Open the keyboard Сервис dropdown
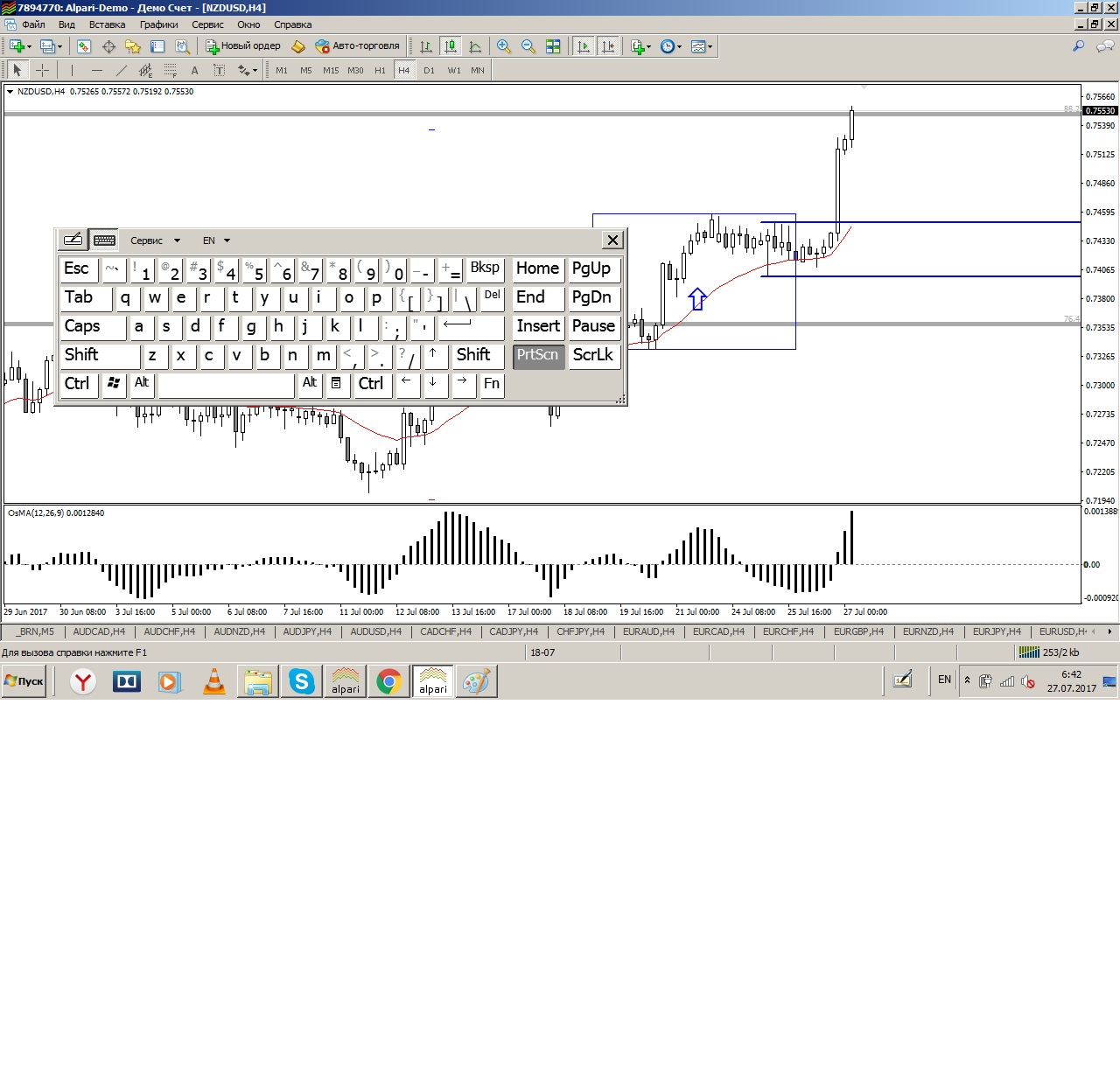This screenshot has height=1088, width=1120. (x=155, y=241)
